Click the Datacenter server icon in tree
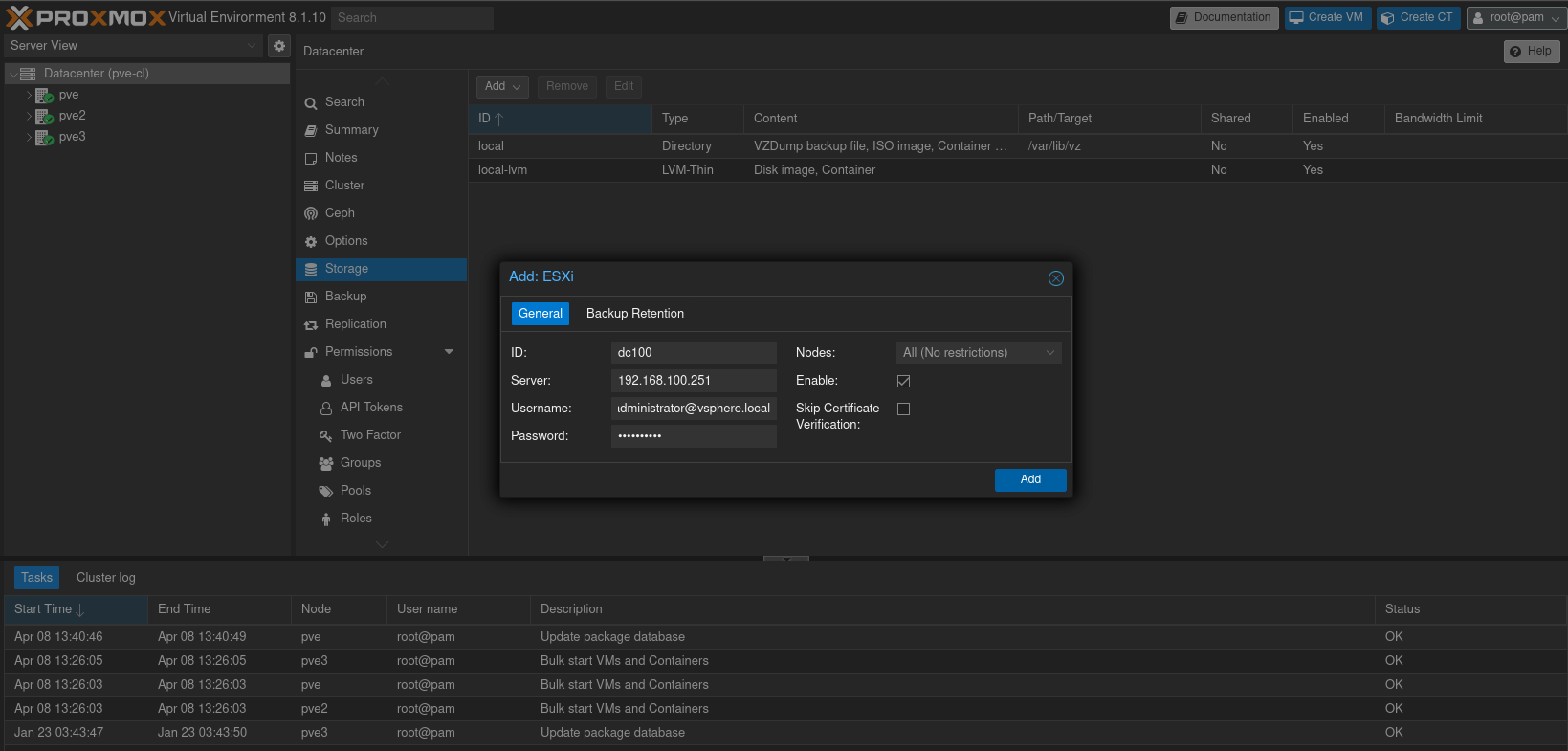 28,74
